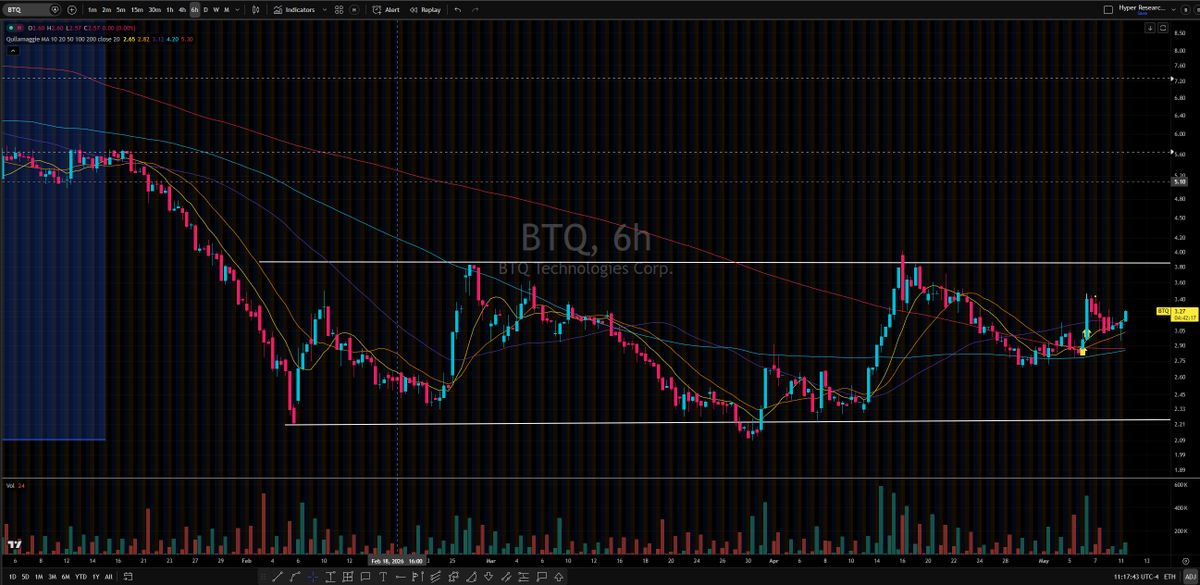This screenshot has width=1200, height=585.
Task: Expand the layout name dropdown chevron
Action: (x=1173, y=10)
